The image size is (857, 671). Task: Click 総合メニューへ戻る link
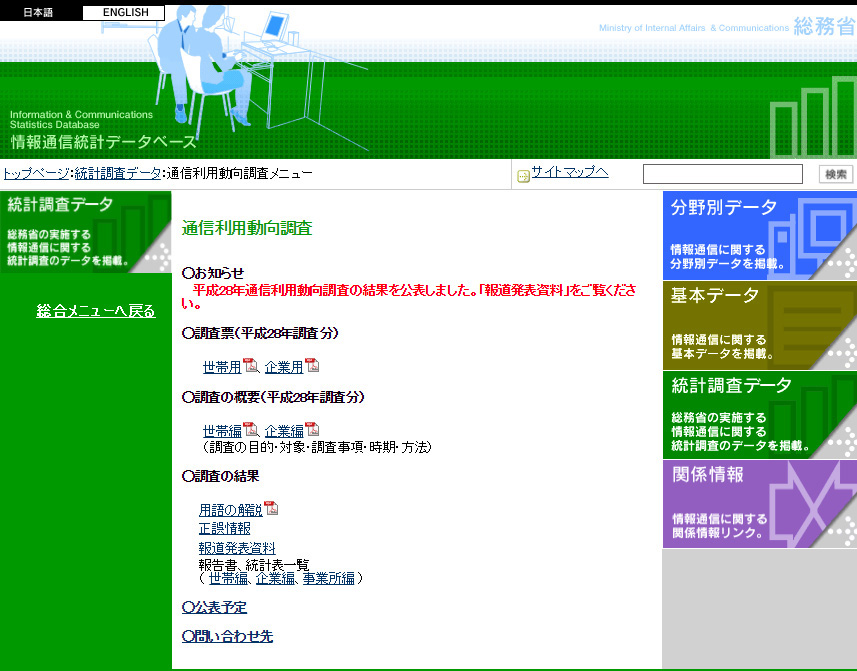pos(96,311)
